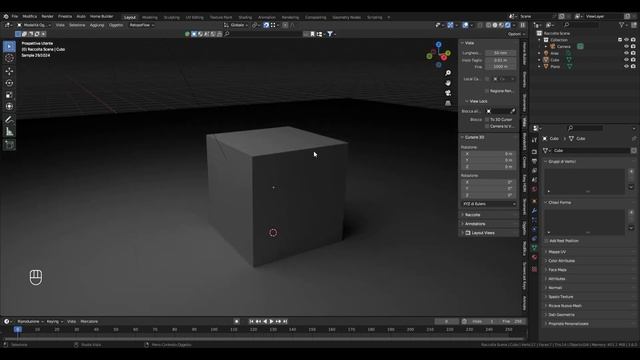
Task: Select the 3D Cursor tool
Action: point(9,58)
